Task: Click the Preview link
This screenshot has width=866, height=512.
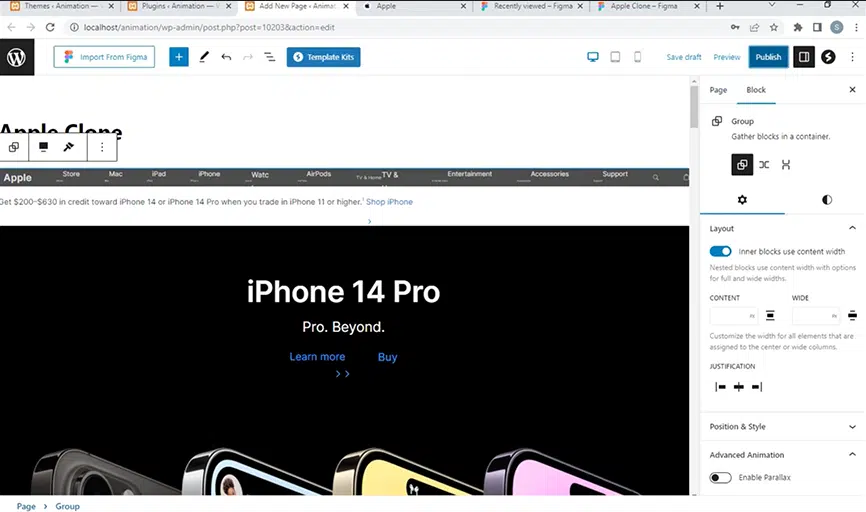Action: 726,57
